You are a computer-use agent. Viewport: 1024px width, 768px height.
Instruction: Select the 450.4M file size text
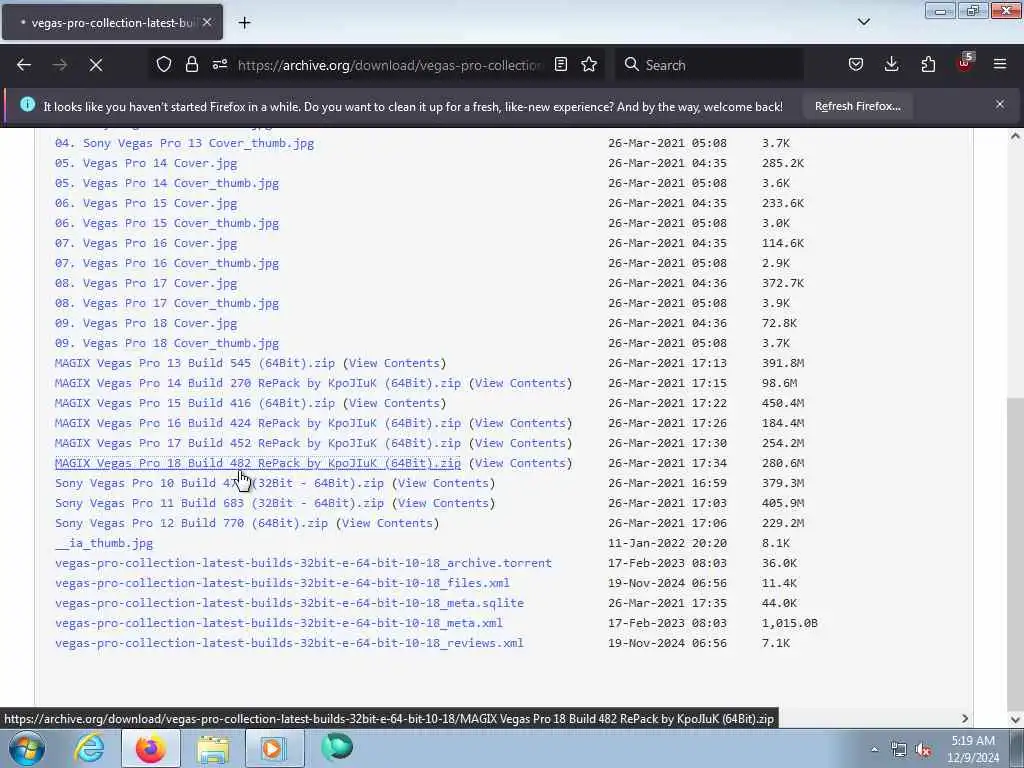(x=783, y=403)
